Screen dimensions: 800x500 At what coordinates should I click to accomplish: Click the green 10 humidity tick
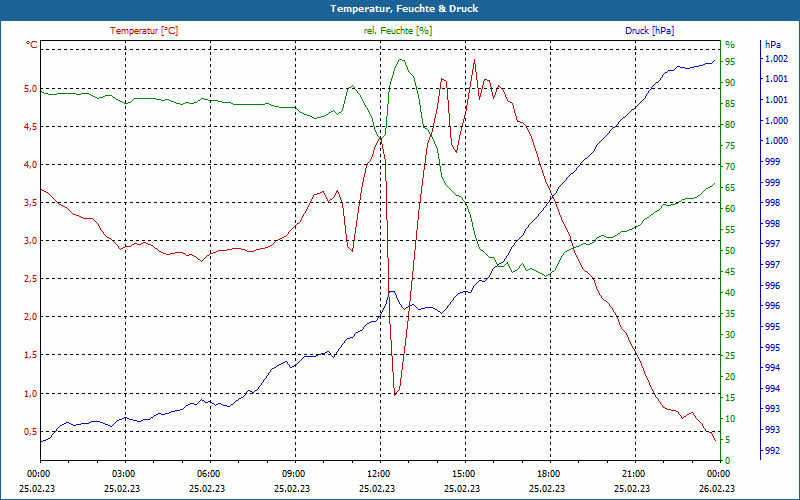(x=730, y=418)
